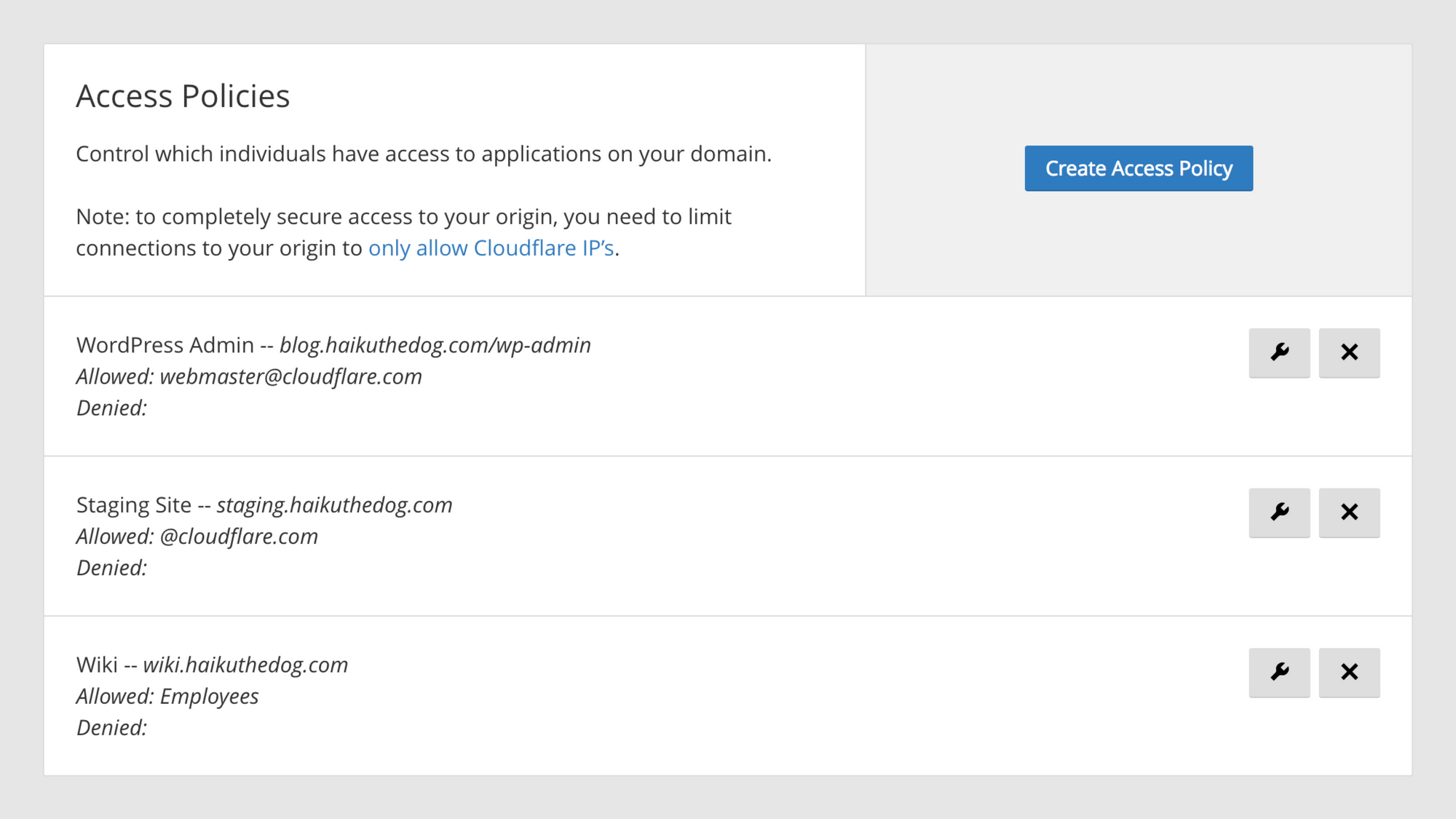The height and width of the screenshot is (819, 1456).
Task: Click the Denied line under Staging Site
Action: pyautogui.click(x=111, y=568)
